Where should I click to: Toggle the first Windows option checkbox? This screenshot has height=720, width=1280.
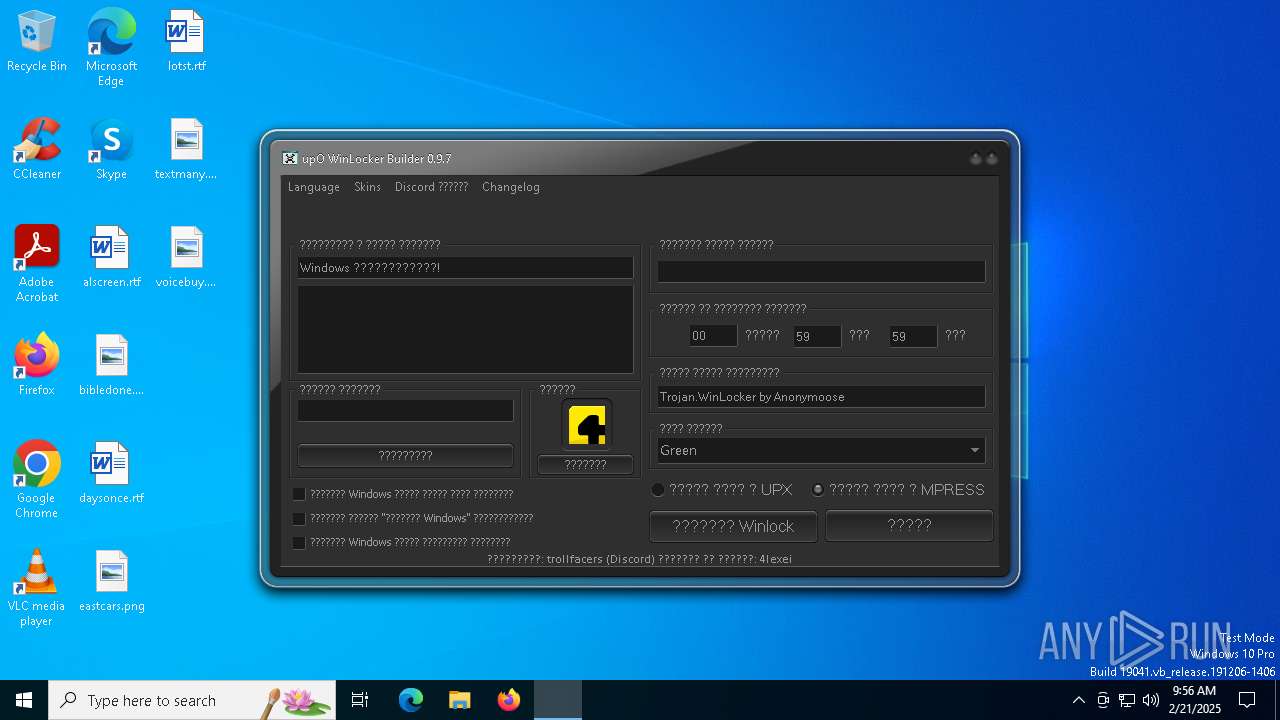click(299, 494)
